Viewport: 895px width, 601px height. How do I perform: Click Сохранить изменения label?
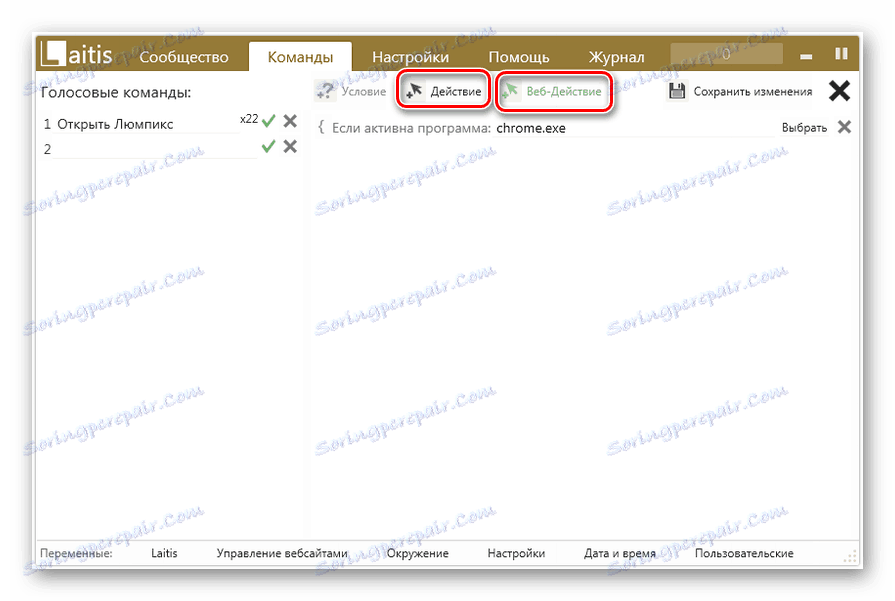pos(752,92)
